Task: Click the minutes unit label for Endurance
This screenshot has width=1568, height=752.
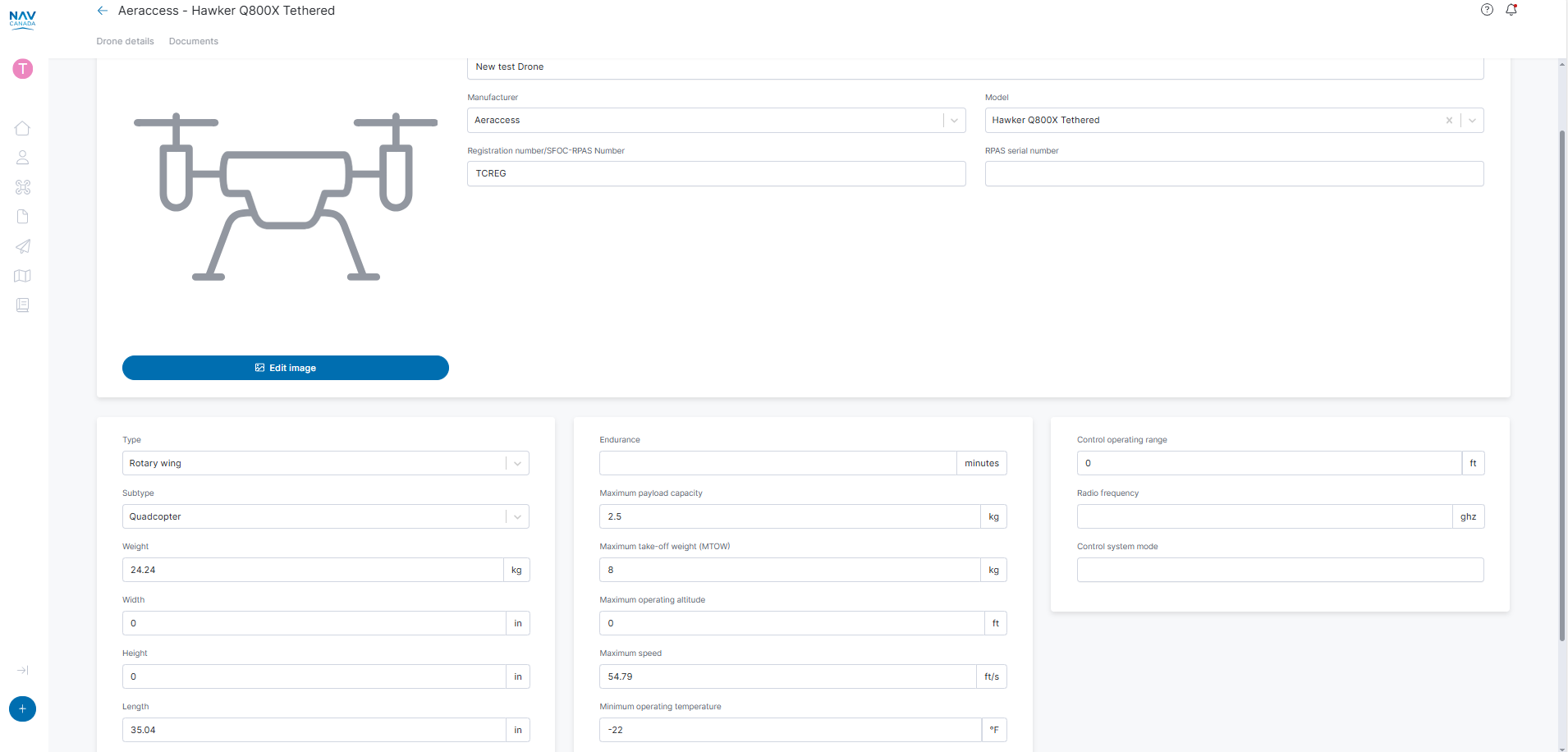Action: tap(982, 463)
